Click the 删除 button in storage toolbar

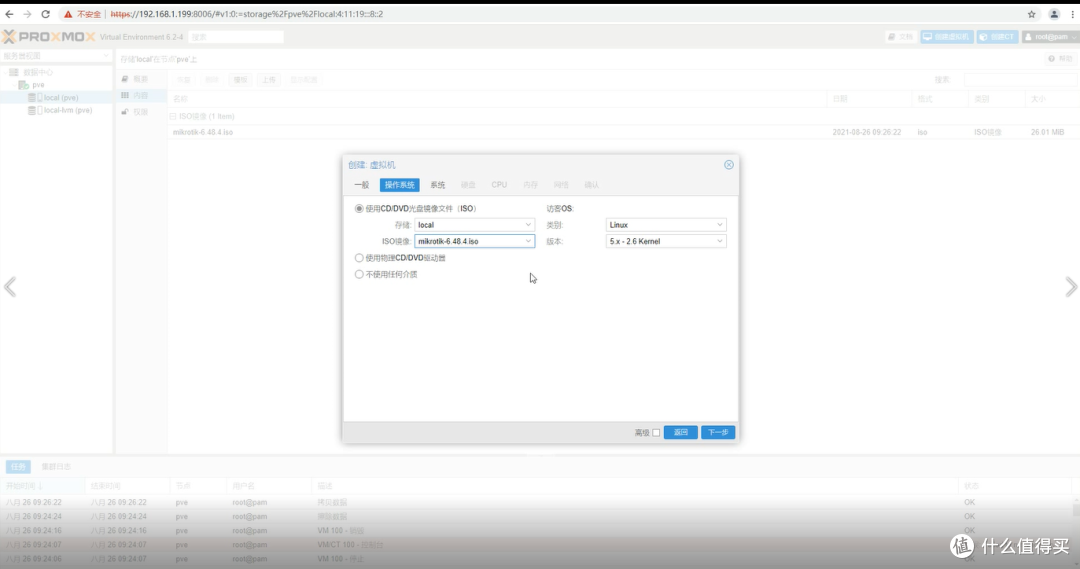(211, 80)
